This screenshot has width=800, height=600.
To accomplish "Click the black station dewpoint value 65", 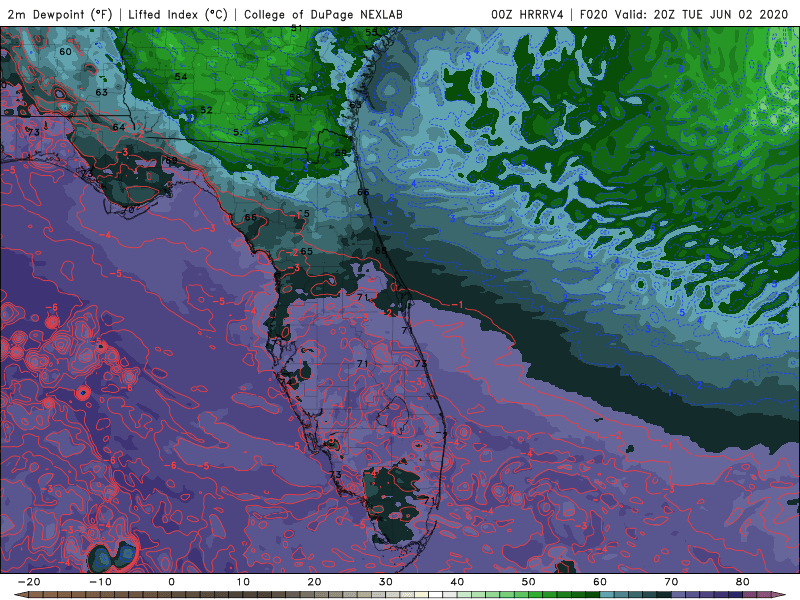I will tap(306, 251).
